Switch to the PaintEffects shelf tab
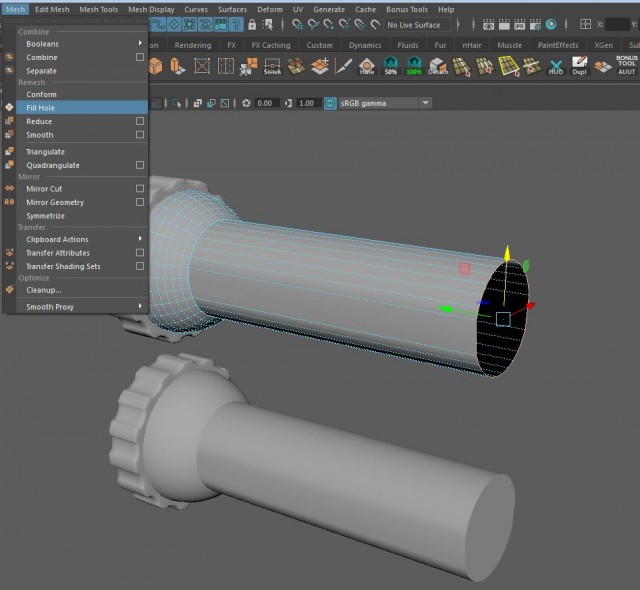 pos(558,45)
